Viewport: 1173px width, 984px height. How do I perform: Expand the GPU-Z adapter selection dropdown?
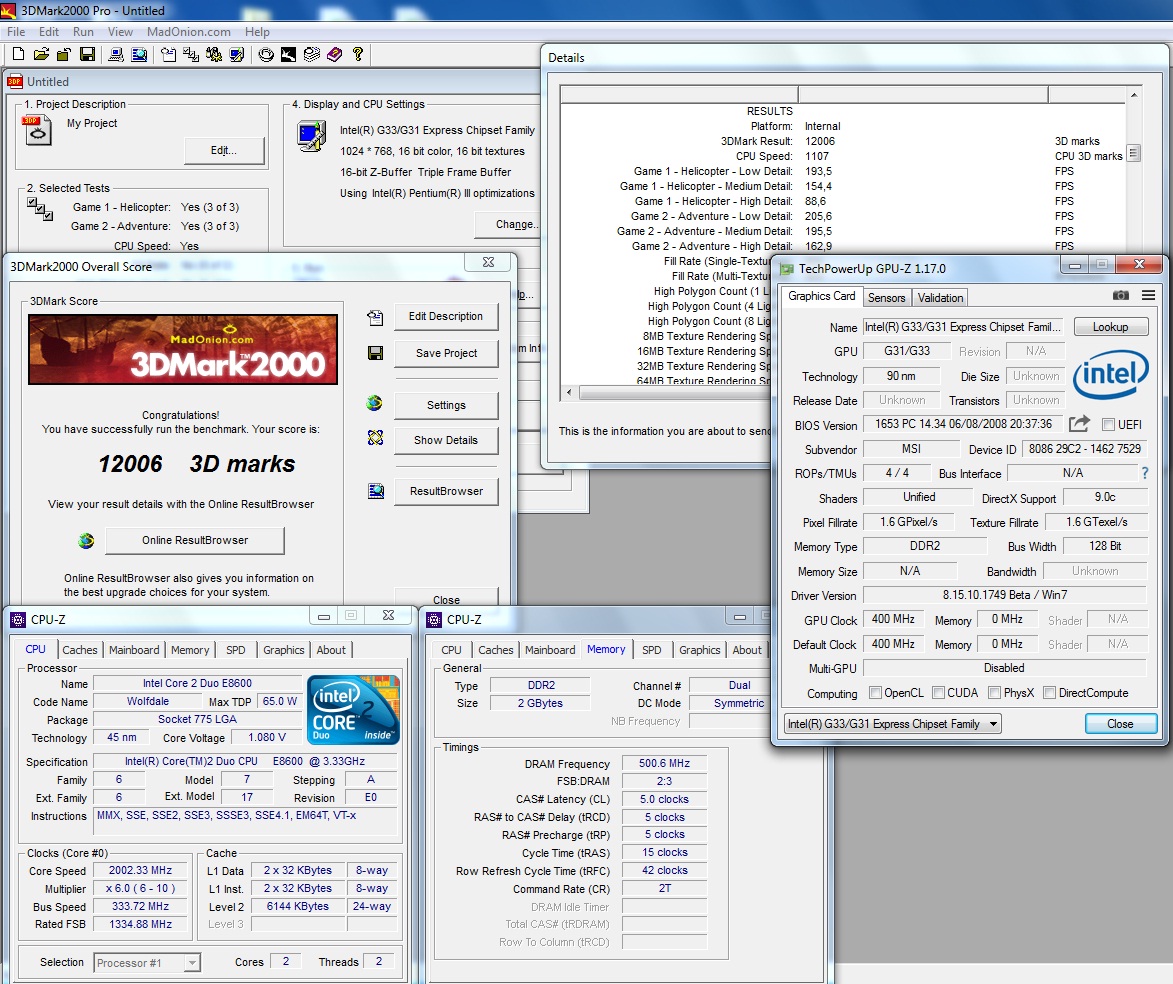click(x=993, y=724)
